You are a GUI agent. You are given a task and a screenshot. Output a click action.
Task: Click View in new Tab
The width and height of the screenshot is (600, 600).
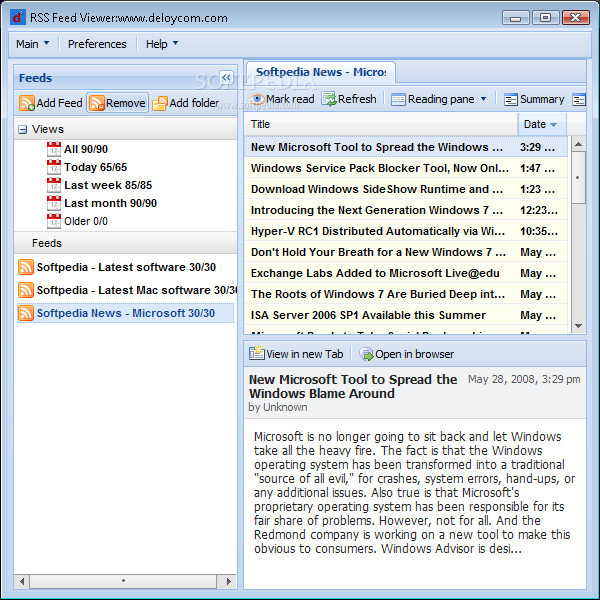(x=296, y=354)
